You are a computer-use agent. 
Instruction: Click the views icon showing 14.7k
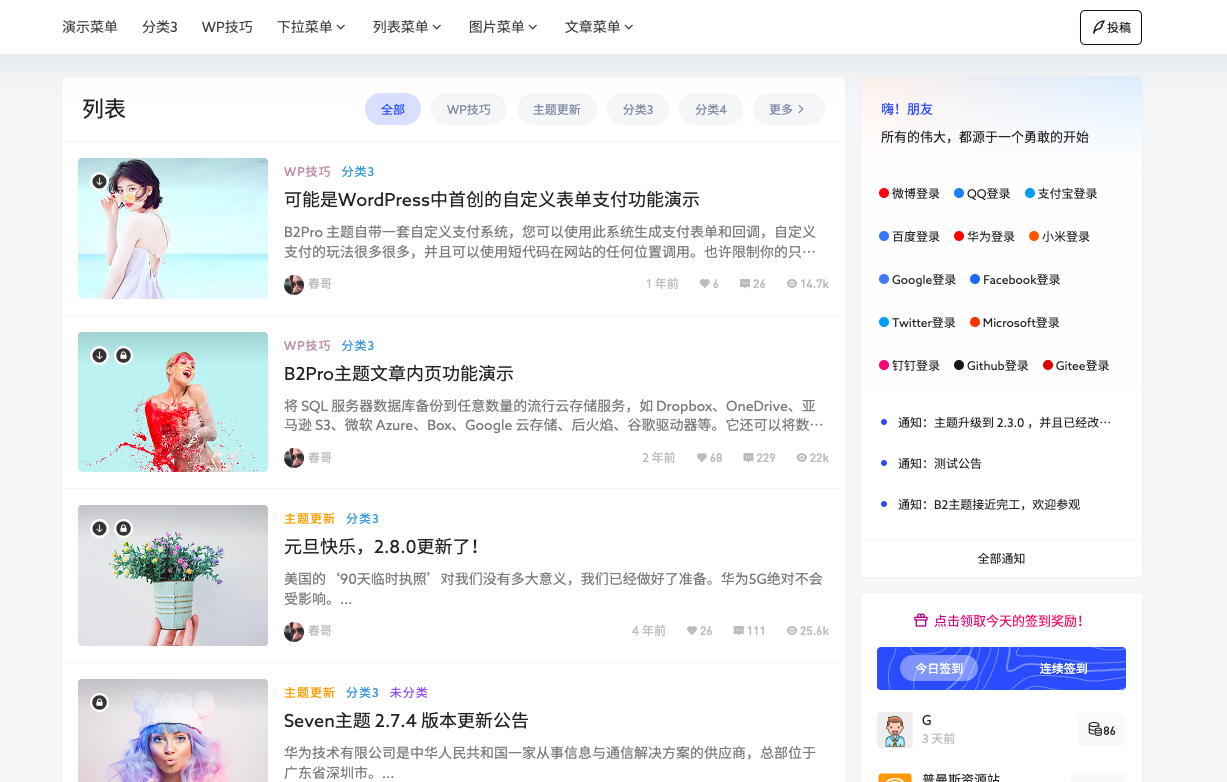coord(791,284)
